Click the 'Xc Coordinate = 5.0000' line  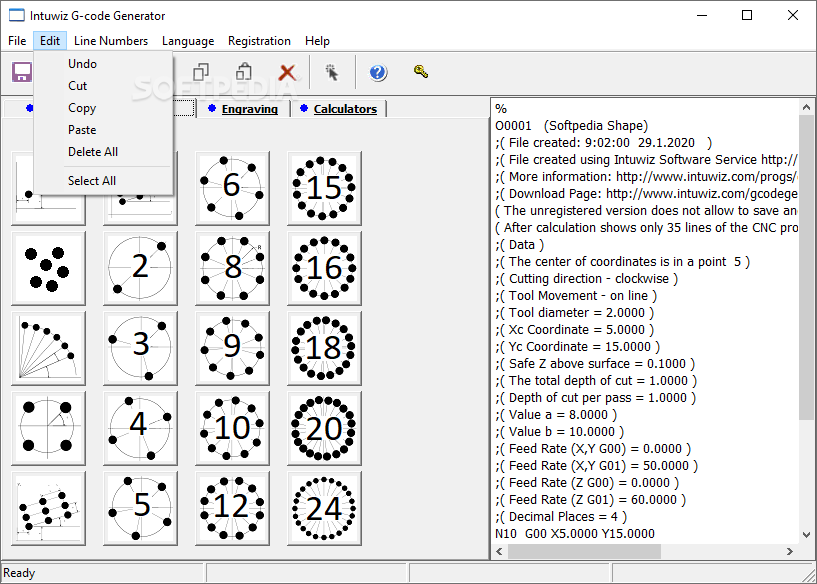574,330
